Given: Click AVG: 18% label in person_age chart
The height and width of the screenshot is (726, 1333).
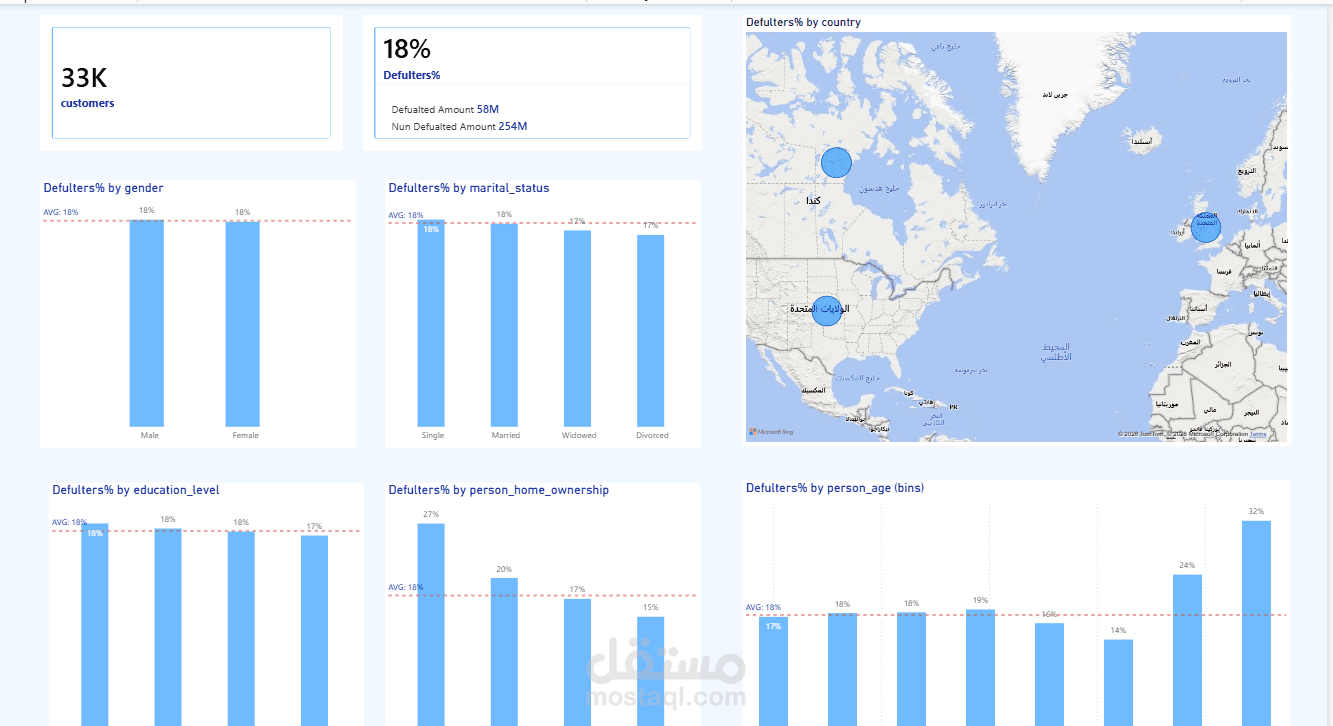Looking at the screenshot, I should 764,607.
